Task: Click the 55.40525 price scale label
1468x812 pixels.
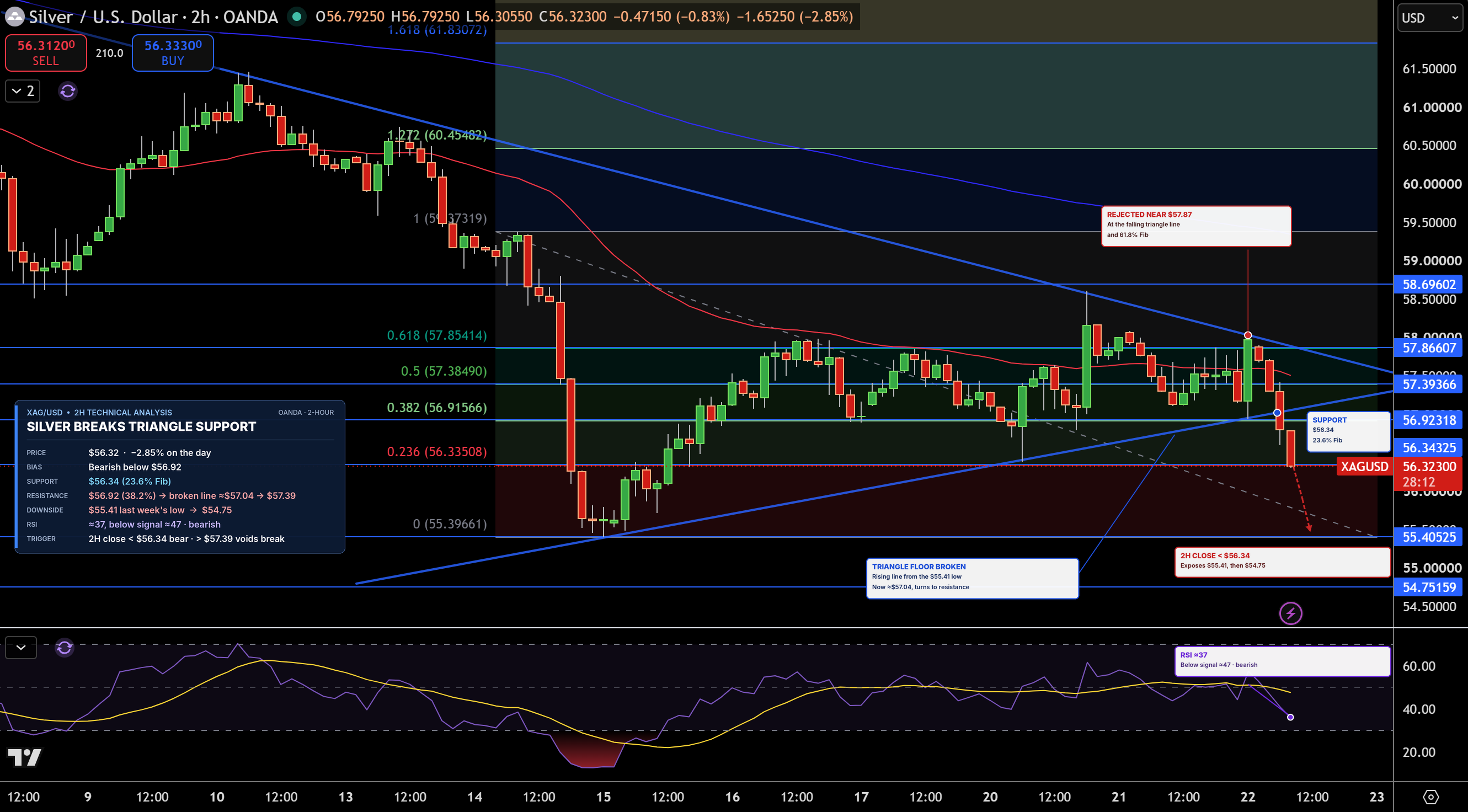Action: 1429,537
